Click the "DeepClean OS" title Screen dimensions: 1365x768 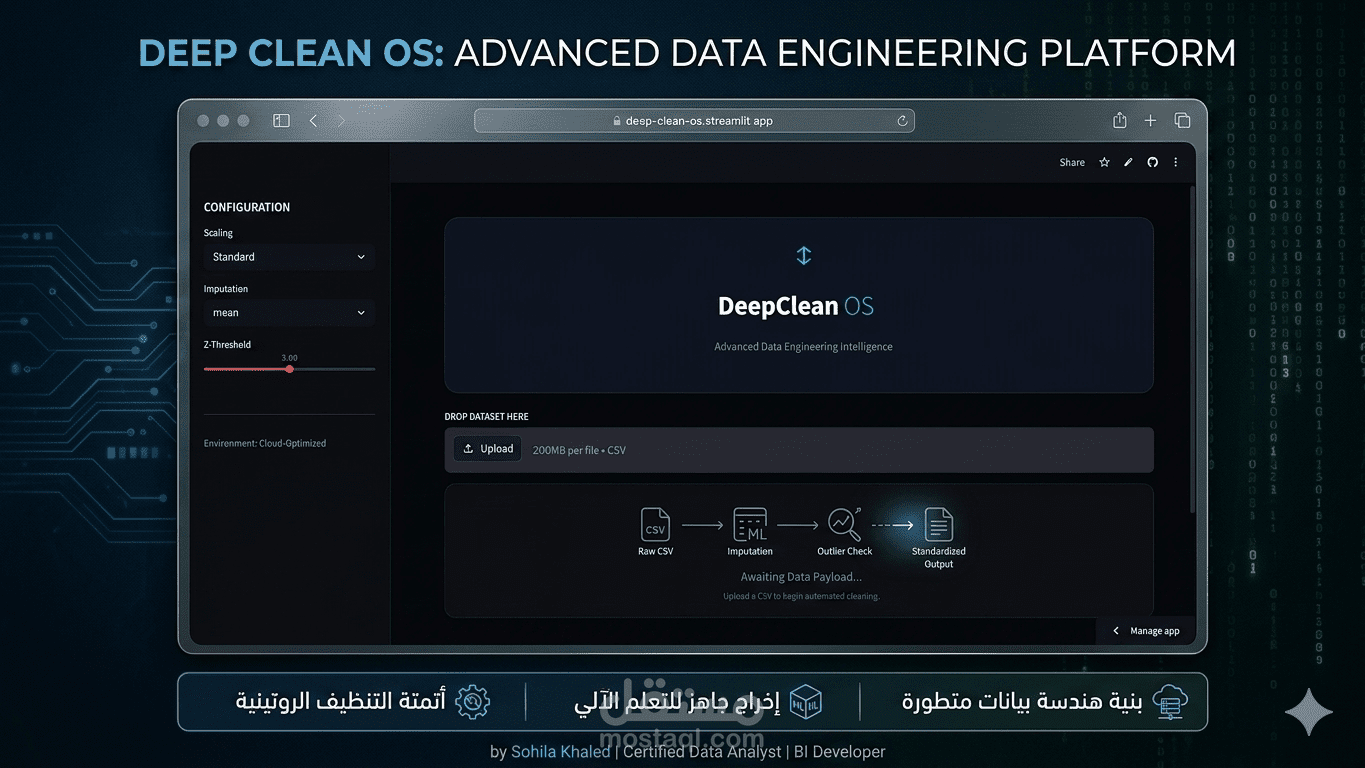click(796, 306)
